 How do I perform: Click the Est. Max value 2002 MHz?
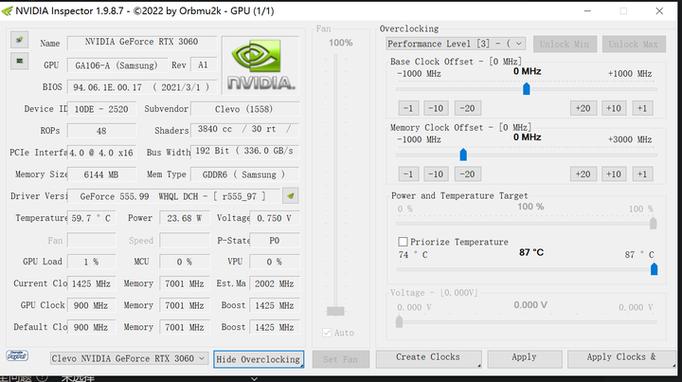(274, 284)
